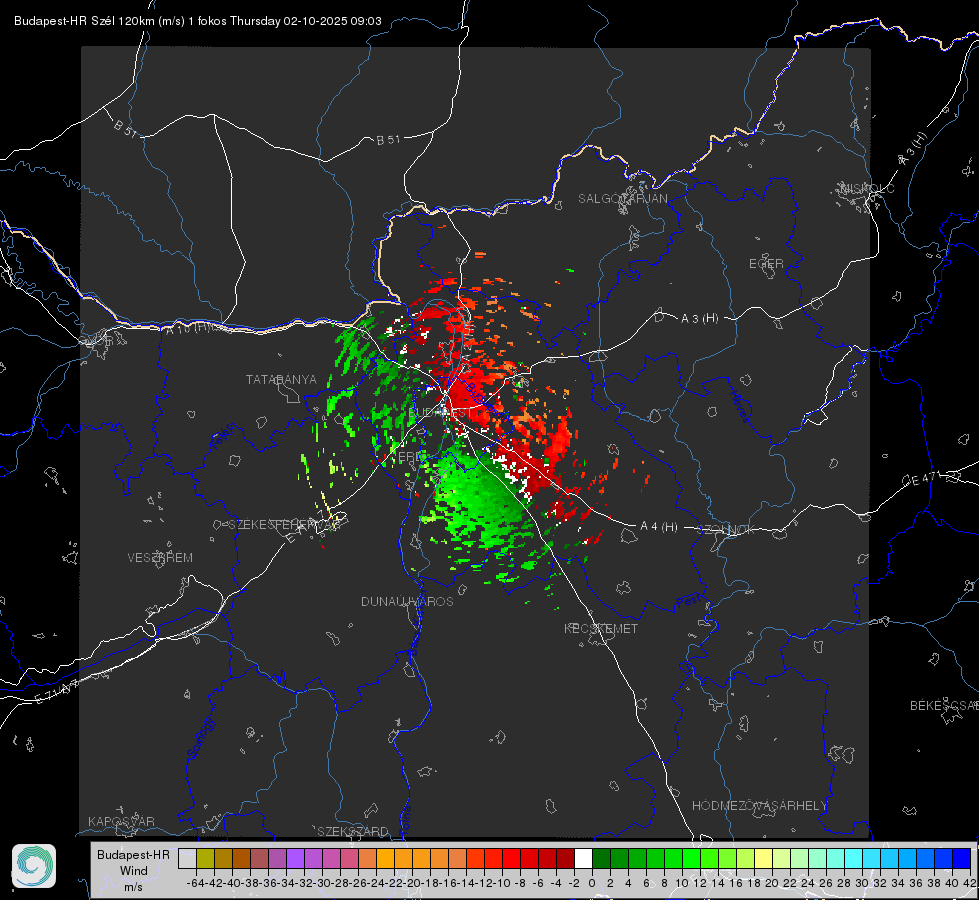Click the Heves county label
The width and height of the screenshot is (979, 900).
pos(739,406)
